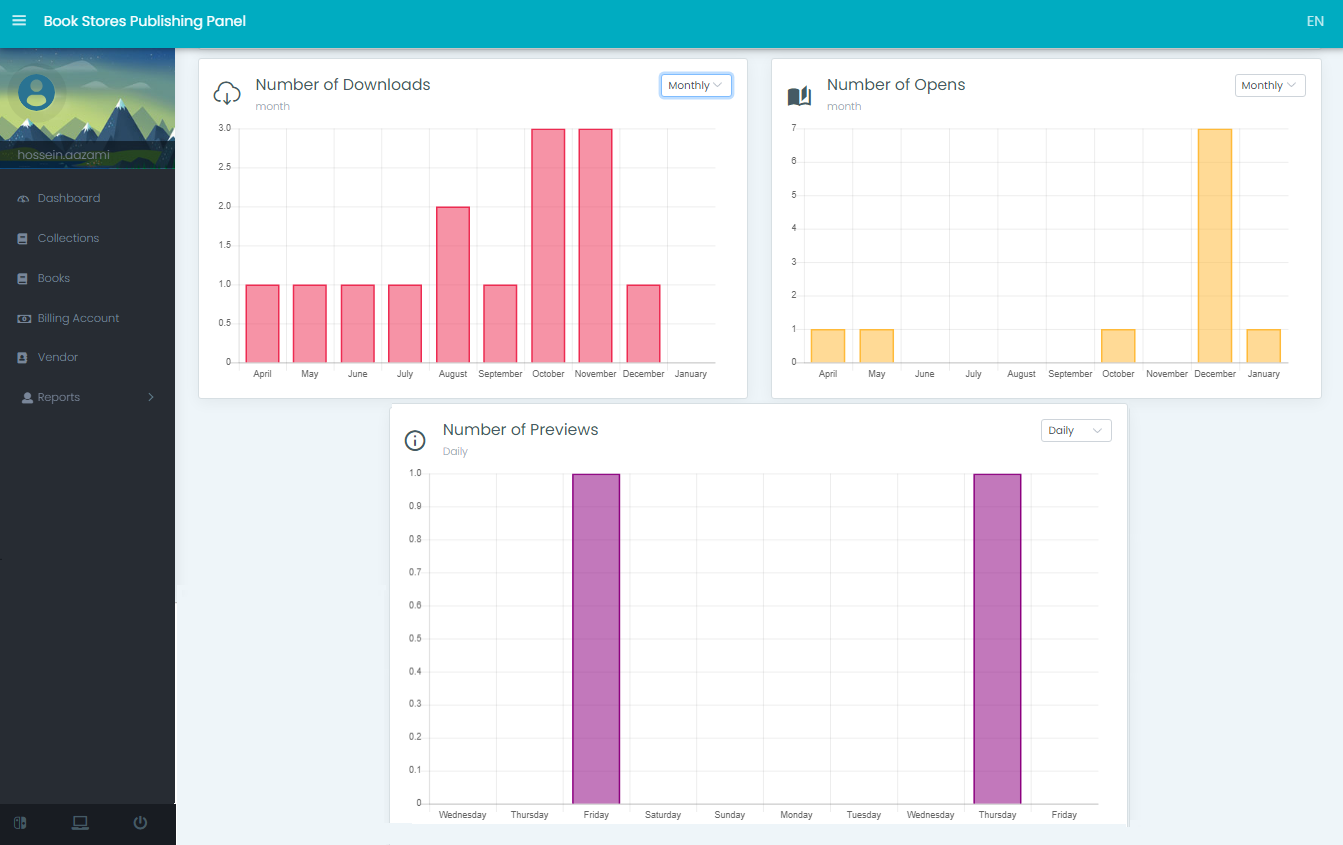Image resolution: width=1343 pixels, height=845 pixels.
Task: Click the hossein.aazami username link
Action: click(63, 155)
